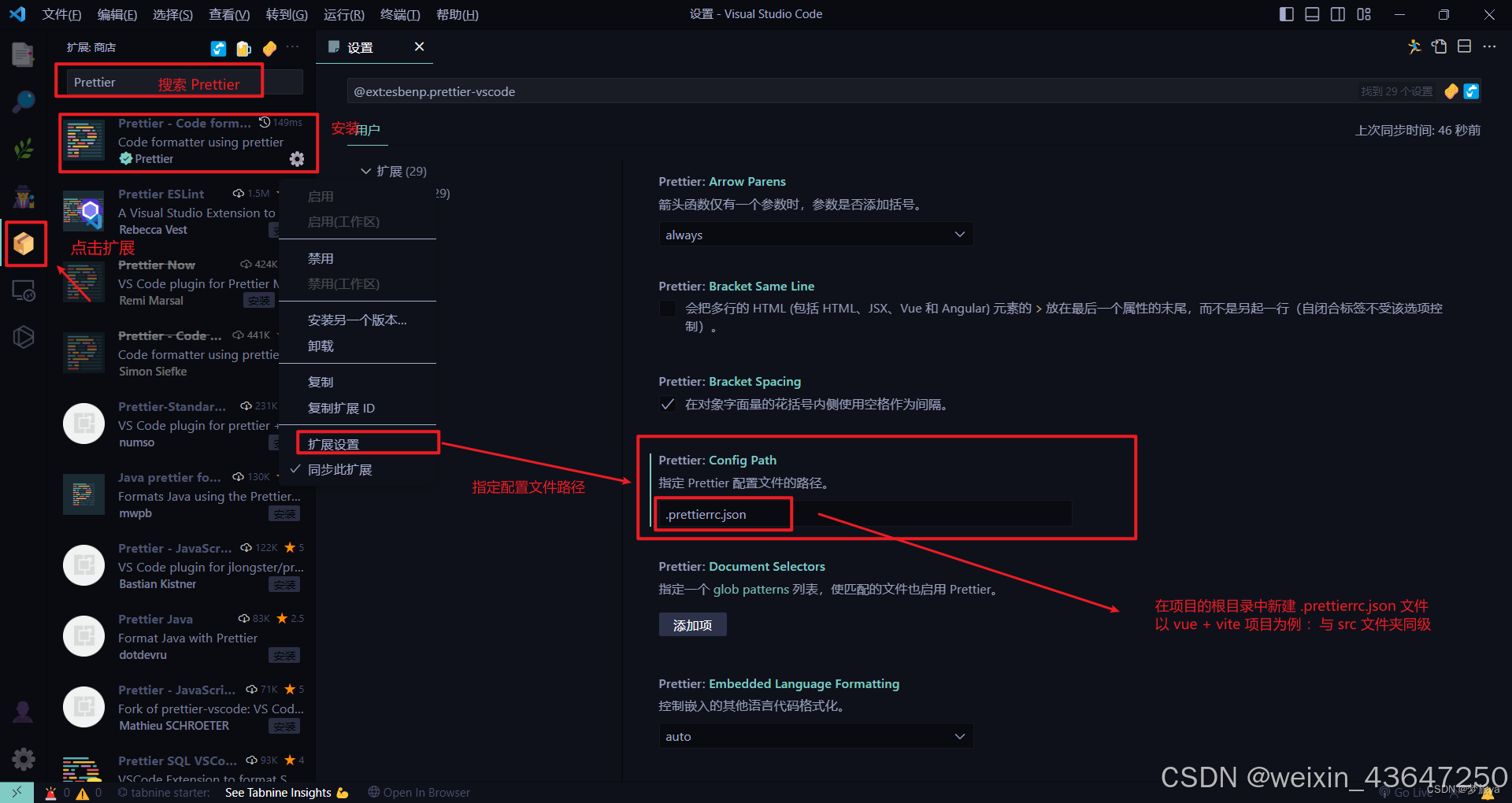This screenshot has height=803, width=1512.
Task: Click the errors and warnings count in the status bar
Action: point(73,793)
